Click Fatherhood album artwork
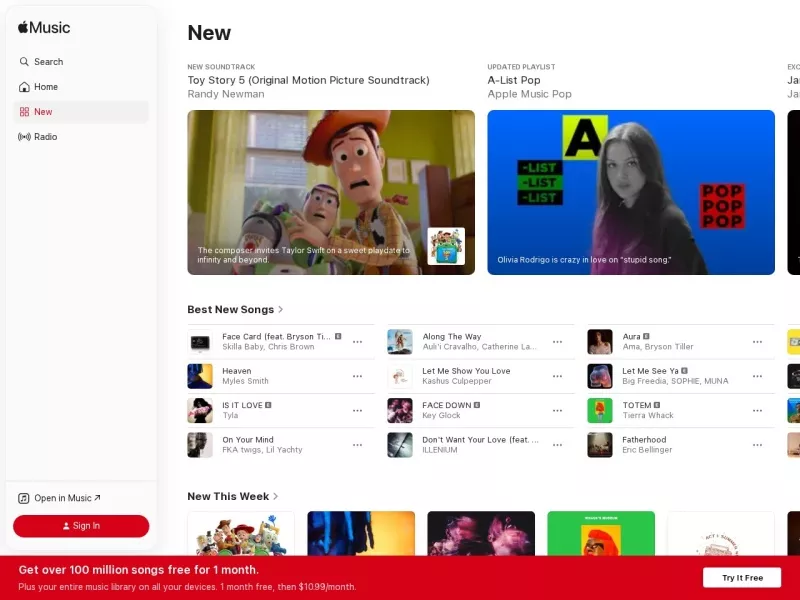The height and width of the screenshot is (600, 800). click(x=600, y=445)
